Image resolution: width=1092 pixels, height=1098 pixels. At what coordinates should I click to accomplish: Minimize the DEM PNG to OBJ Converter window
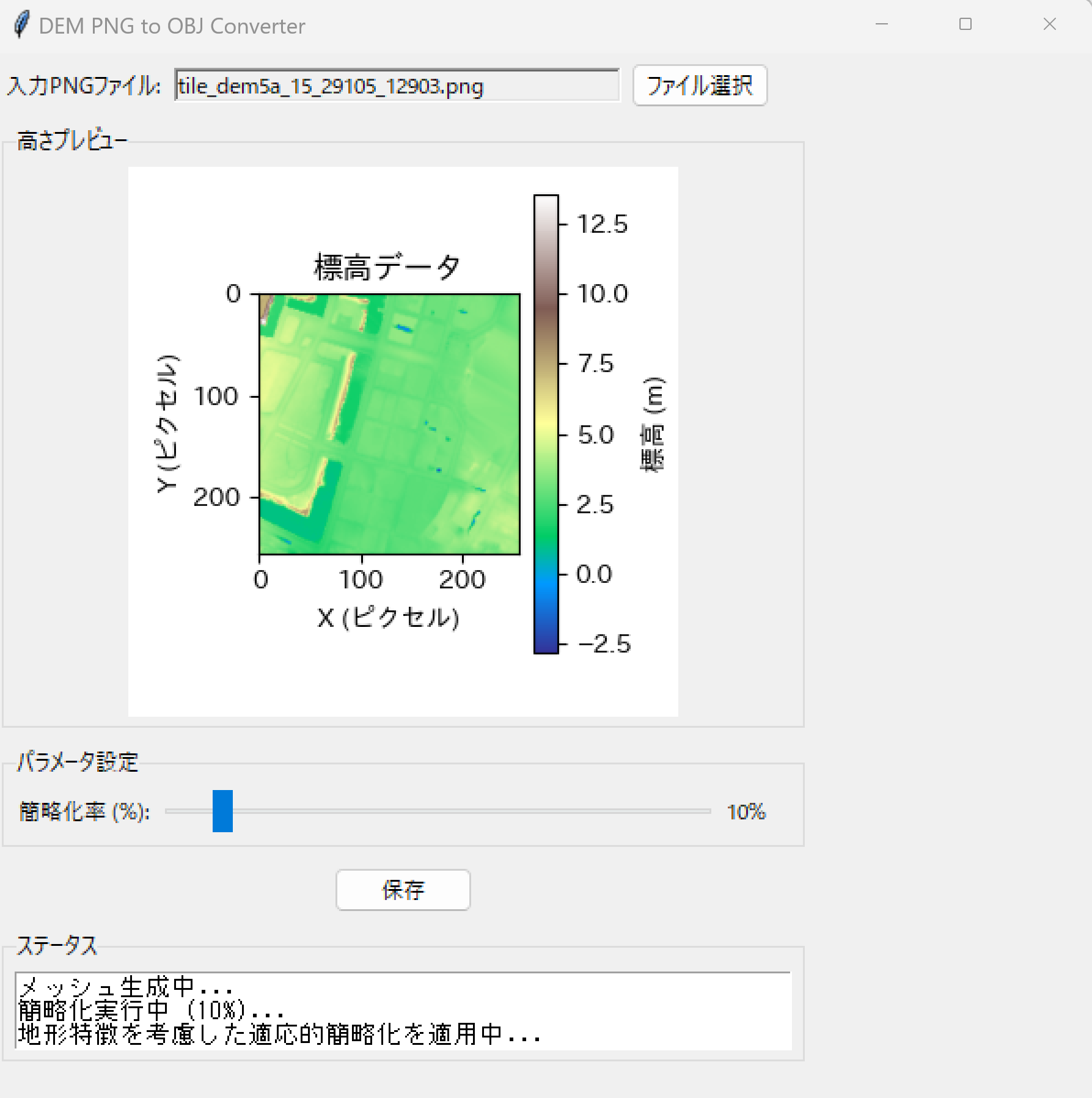pos(881,24)
